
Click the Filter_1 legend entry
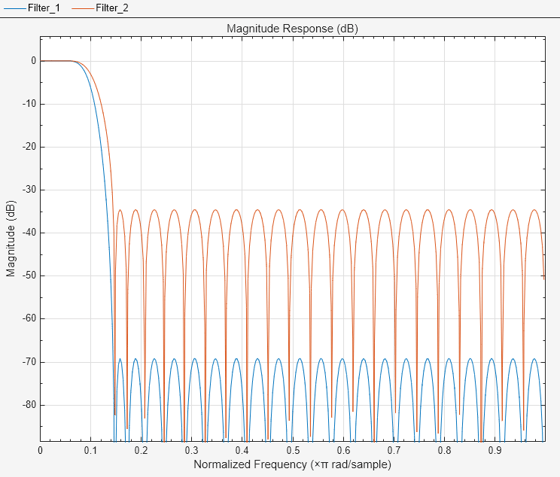(x=31, y=8)
